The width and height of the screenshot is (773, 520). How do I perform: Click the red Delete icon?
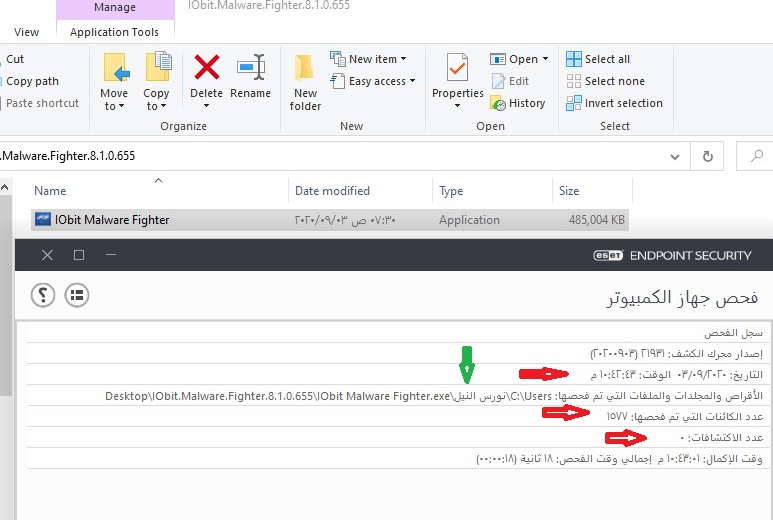coord(207,68)
